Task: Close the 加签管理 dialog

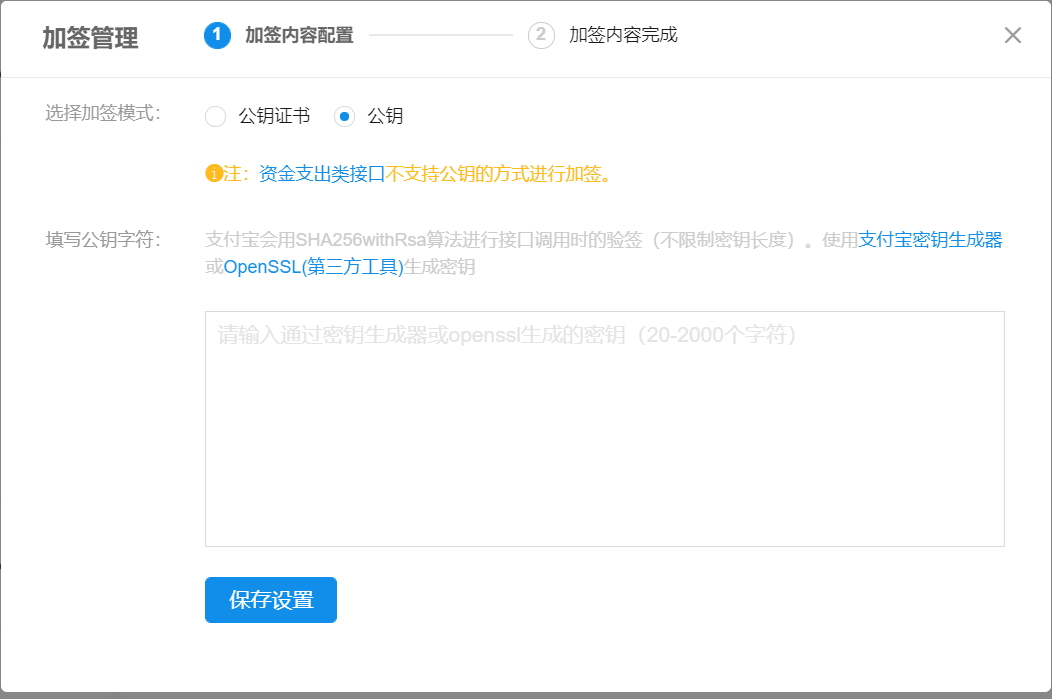Action: point(1012,34)
